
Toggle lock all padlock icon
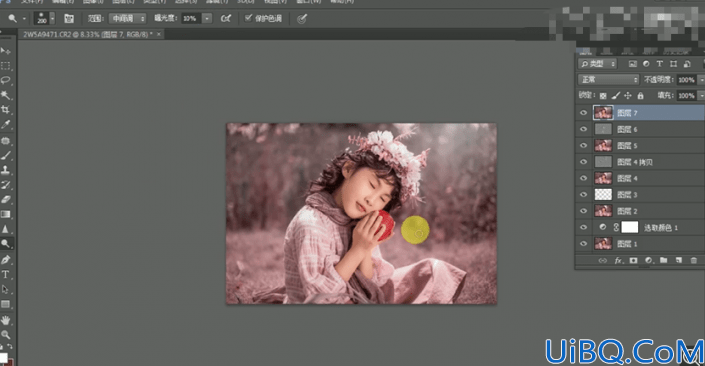point(640,95)
